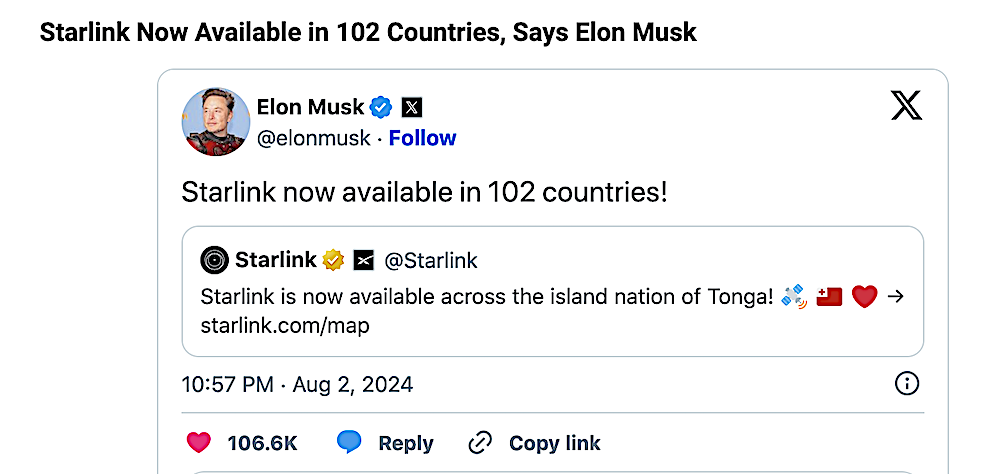This screenshot has height=474, width=1008.
Task: Click the "Starlink now available in 102 countries!" text
Action: [x=424, y=192]
